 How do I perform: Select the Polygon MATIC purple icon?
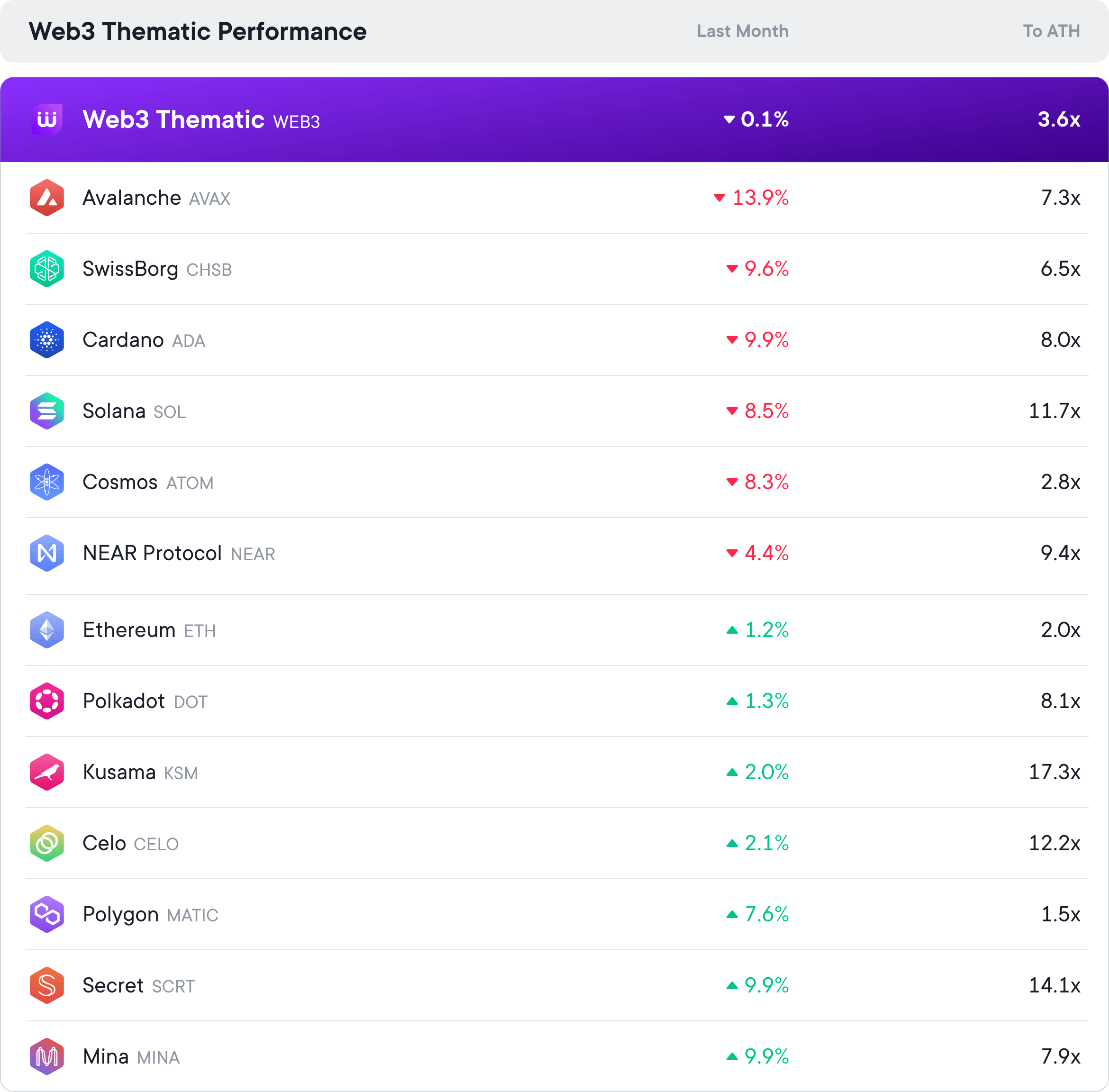coord(46,915)
